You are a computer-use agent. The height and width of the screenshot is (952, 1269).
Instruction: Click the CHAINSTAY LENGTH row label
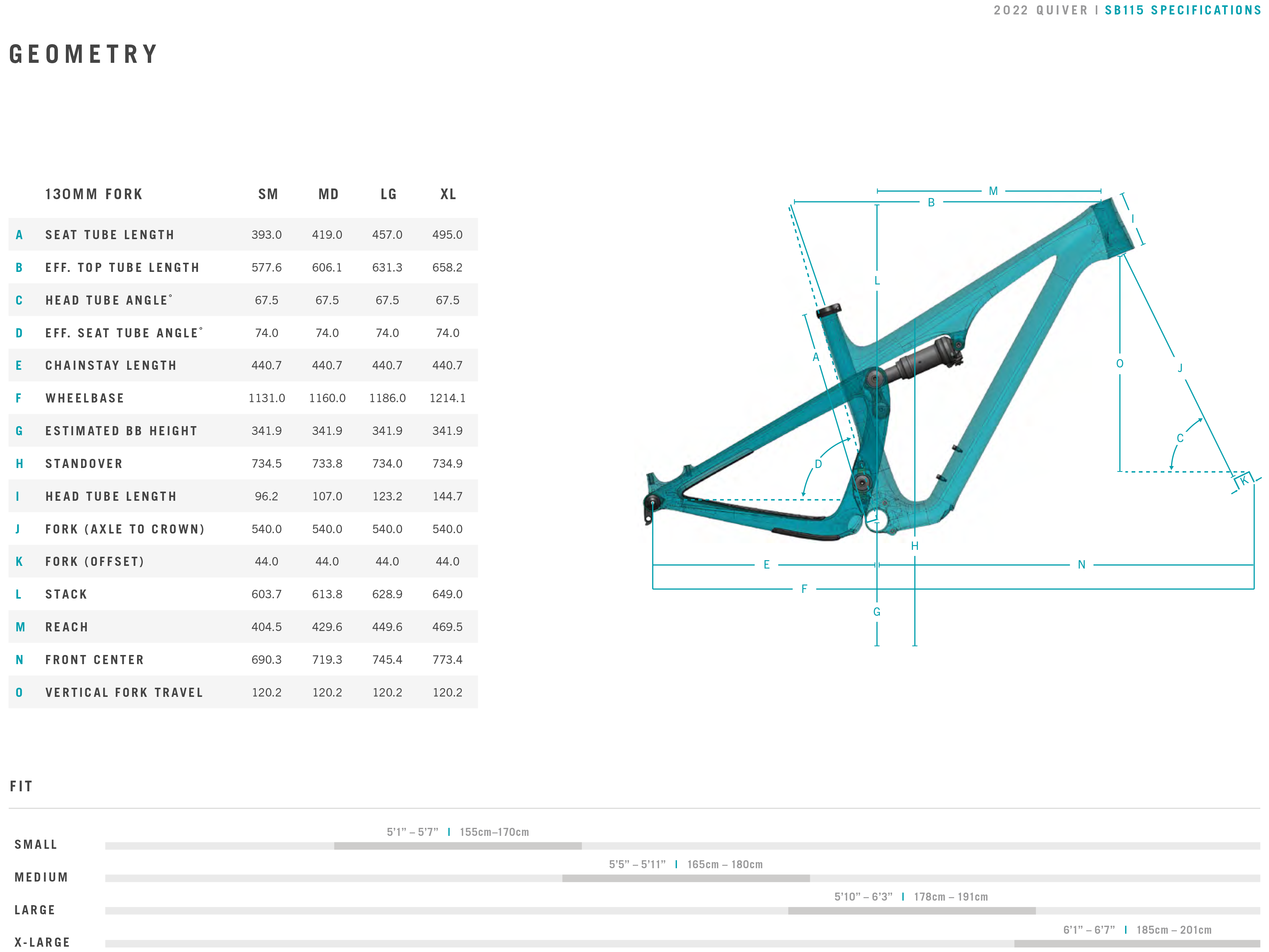(111, 365)
